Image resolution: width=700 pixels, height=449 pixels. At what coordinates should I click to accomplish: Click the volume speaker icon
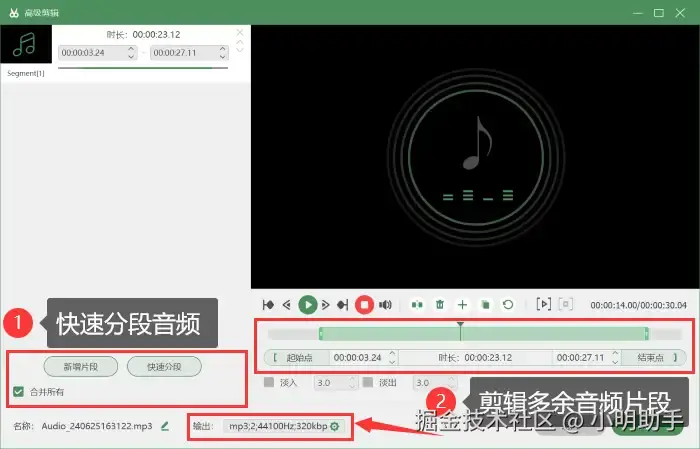point(385,305)
